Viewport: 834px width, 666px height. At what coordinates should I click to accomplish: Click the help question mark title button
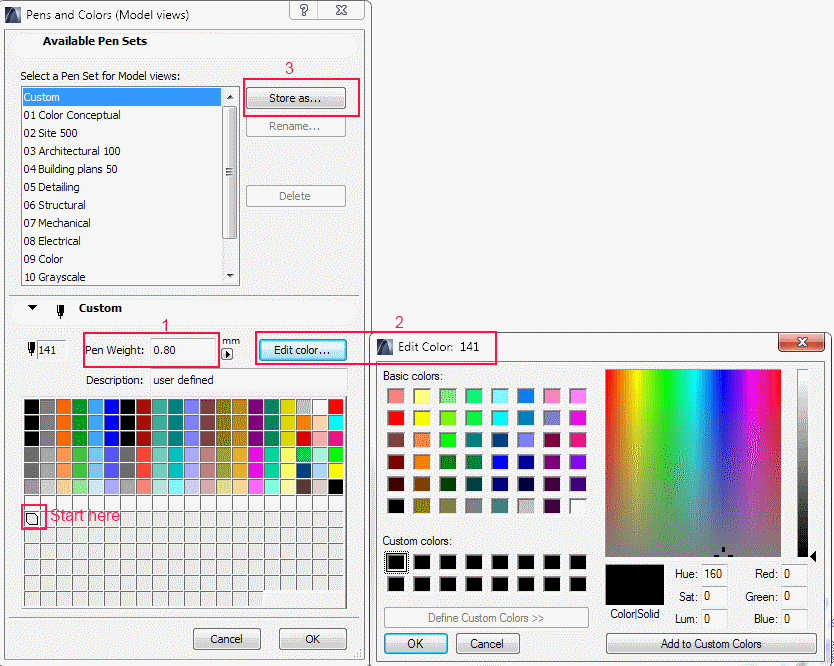(x=304, y=10)
